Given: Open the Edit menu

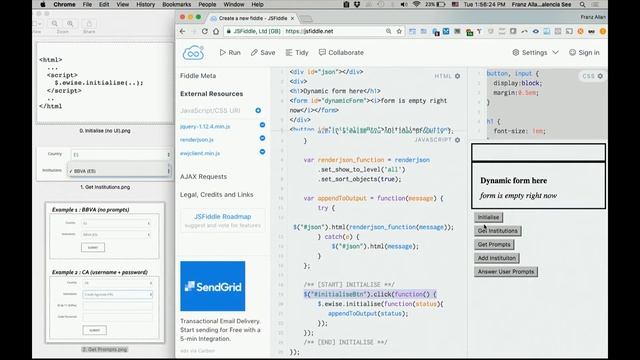Looking at the screenshot, I should coord(104,4).
